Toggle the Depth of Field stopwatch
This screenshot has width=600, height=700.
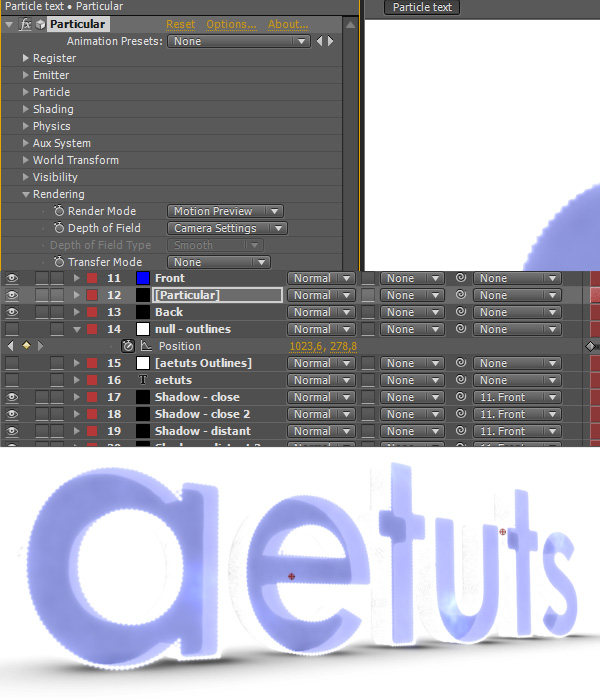point(59,228)
